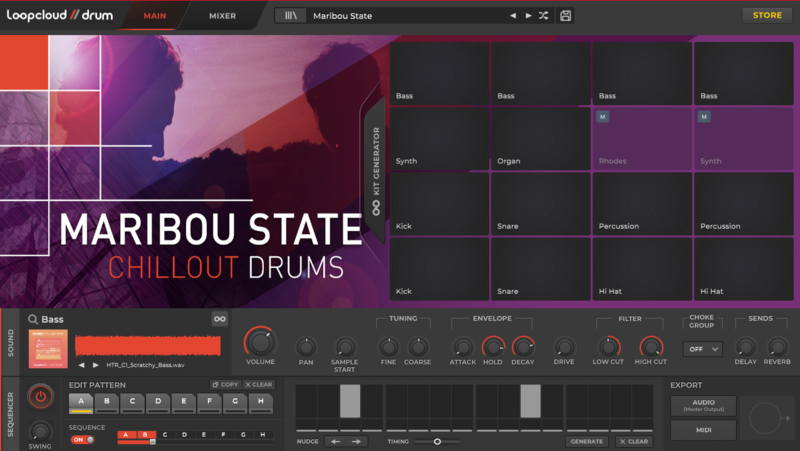The height and width of the screenshot is (451, 800).
Task: Click the search magnifier beside Bass
Action: [x=33, y=319]
